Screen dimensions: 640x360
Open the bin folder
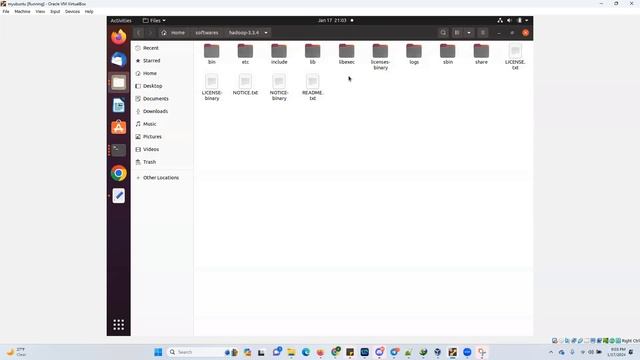[x=211, y=53]
